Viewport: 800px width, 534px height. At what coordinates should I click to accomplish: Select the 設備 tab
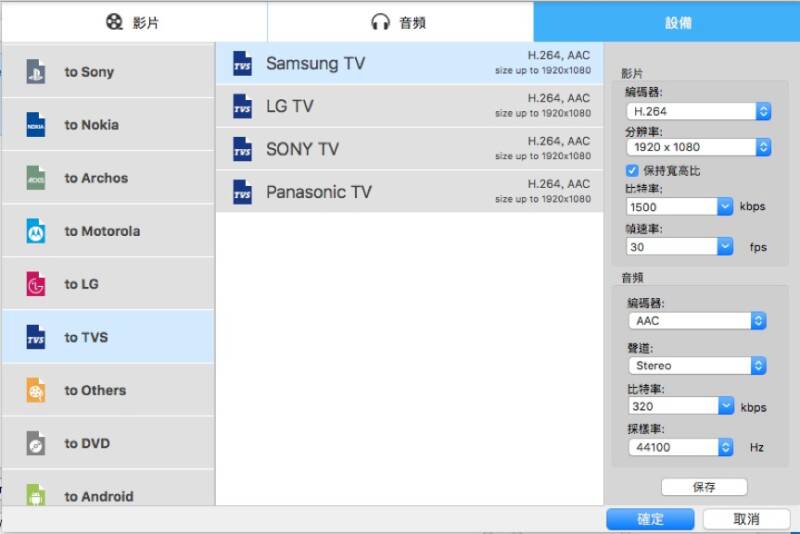(x=666, y=22)
